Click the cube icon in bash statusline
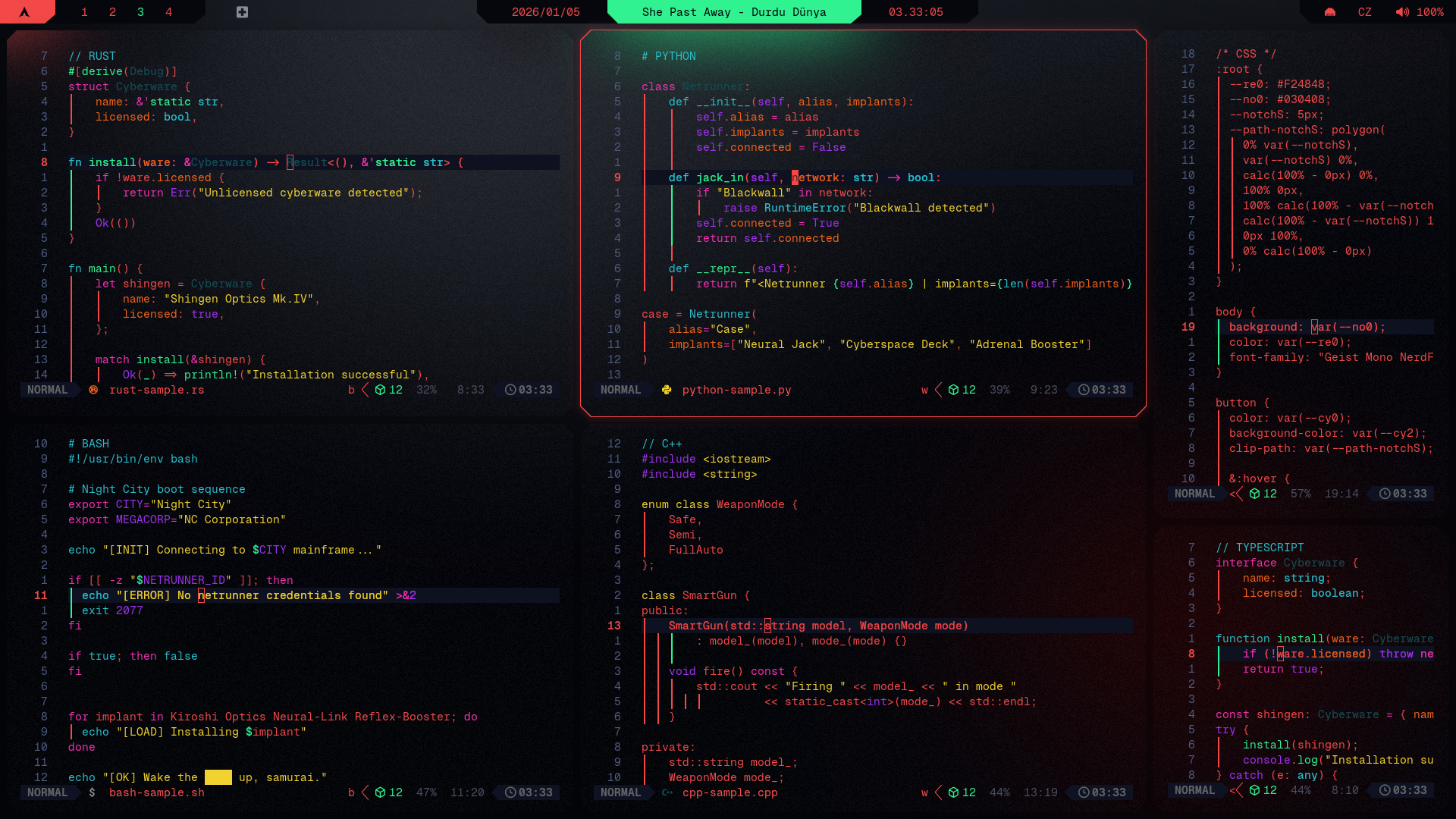Viewport: 1456px width, 819px height. (380, 792)
